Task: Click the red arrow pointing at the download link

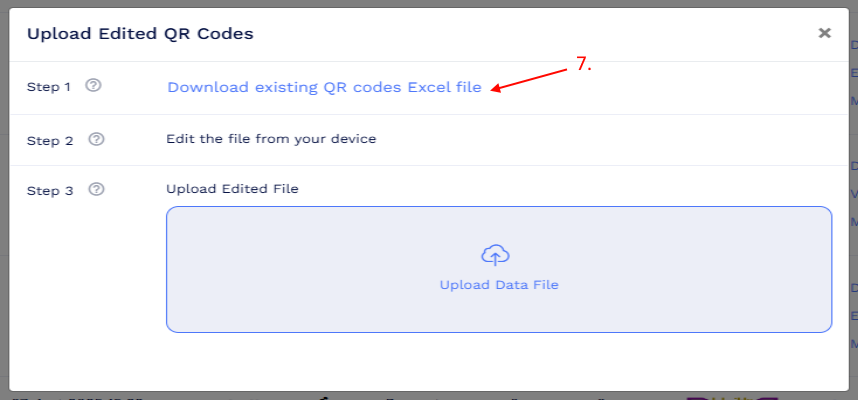Action: click(530, 79)
